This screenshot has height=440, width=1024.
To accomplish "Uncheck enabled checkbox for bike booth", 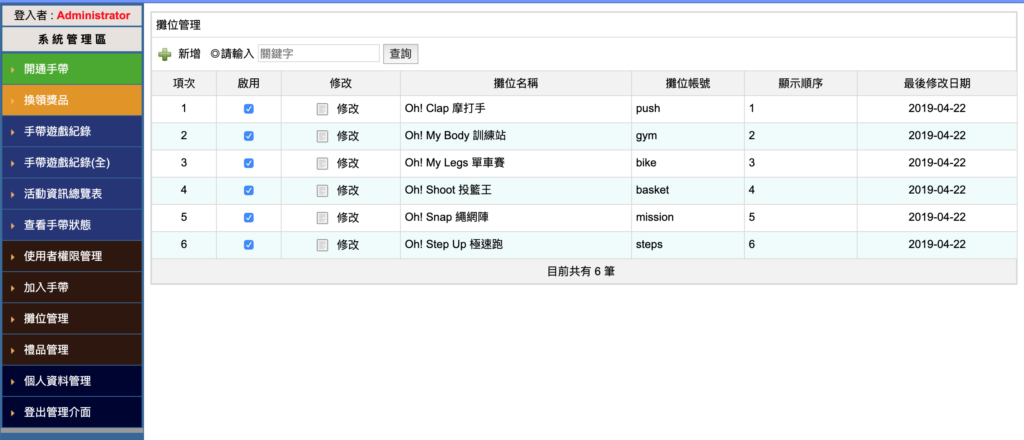I will [249, 164].
